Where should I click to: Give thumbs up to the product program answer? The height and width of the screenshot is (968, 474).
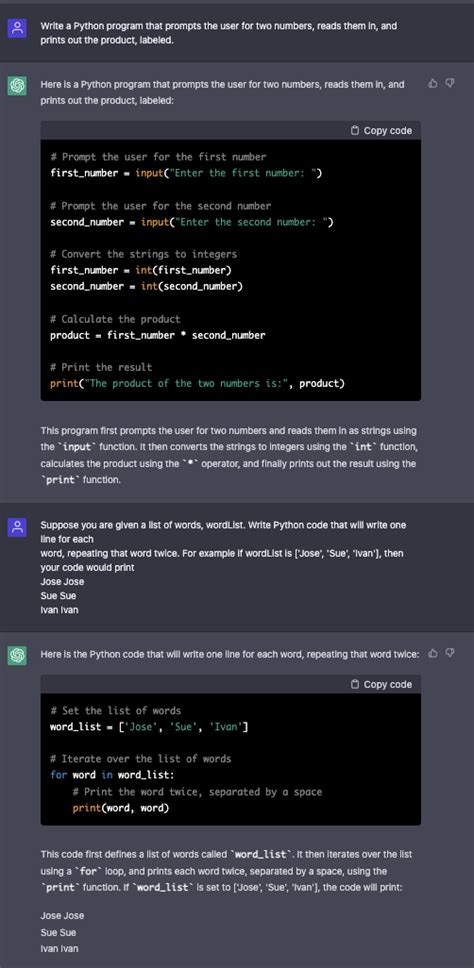tap(433, 83)
